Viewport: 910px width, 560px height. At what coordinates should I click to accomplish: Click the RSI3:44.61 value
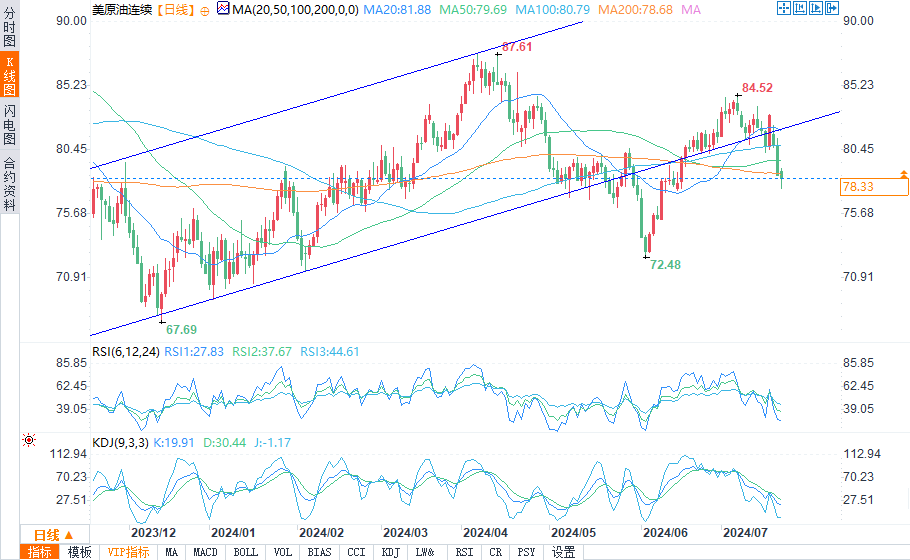(330, 352)
